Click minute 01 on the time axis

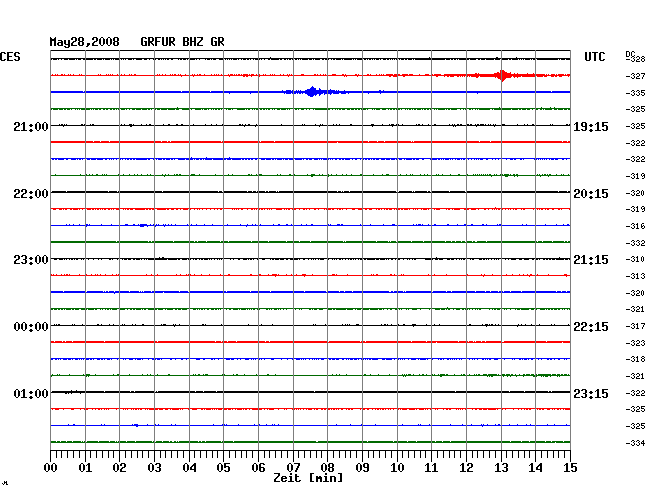(x=85, y=468)
